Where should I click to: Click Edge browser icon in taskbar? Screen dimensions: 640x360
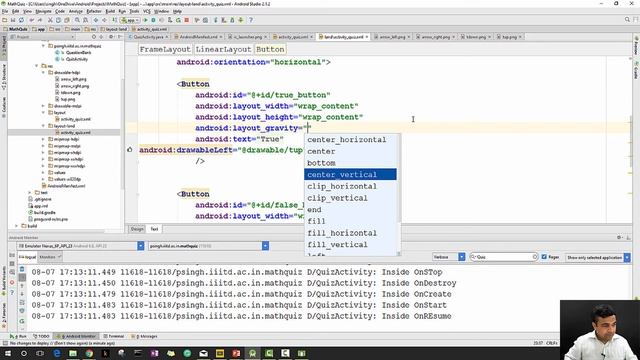pos(57,353)
